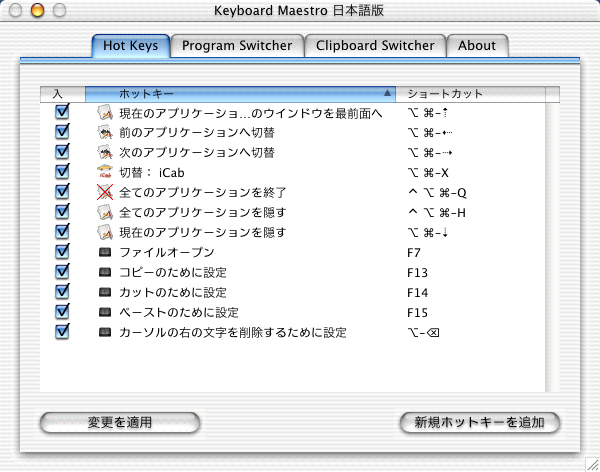Screen dimensions: 600x472
Task: Uncheck 全てのアプリケーションを終了 checkbox
Action: pyautogui.click(x=62, y=191)
